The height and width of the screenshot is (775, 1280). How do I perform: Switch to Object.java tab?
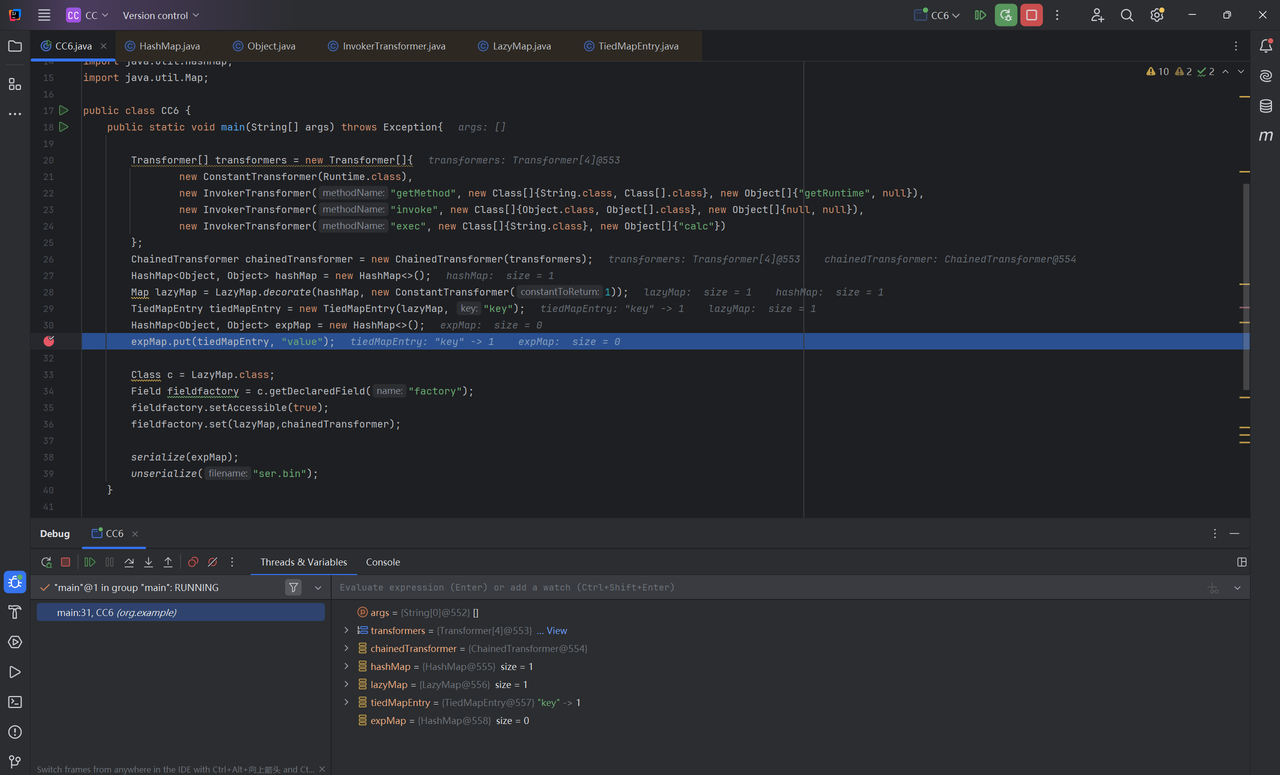tap(264, 46)
